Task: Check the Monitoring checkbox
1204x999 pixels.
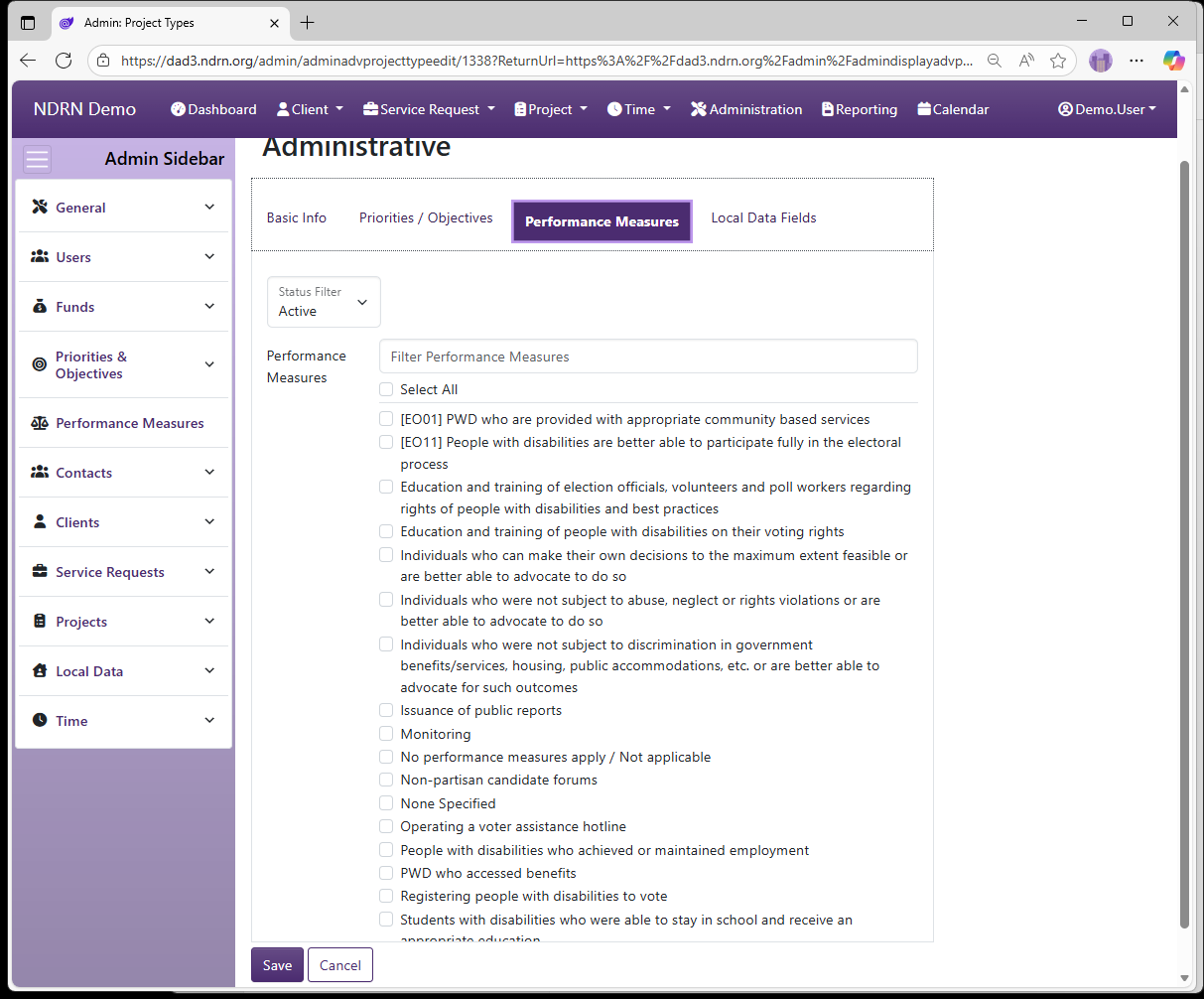Action: [386, 734]
